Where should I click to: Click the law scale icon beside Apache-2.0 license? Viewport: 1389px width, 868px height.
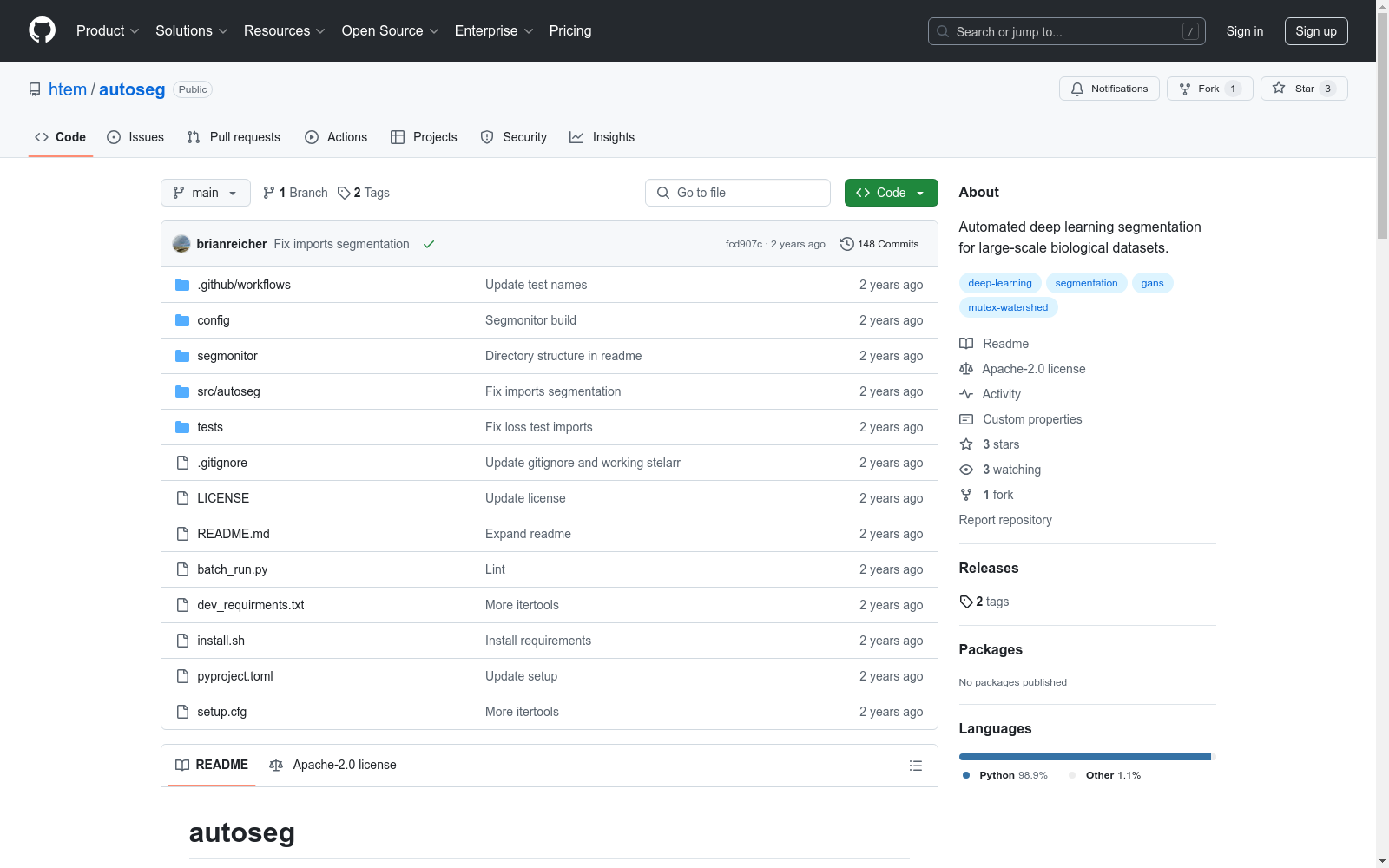tap(966, 369)
